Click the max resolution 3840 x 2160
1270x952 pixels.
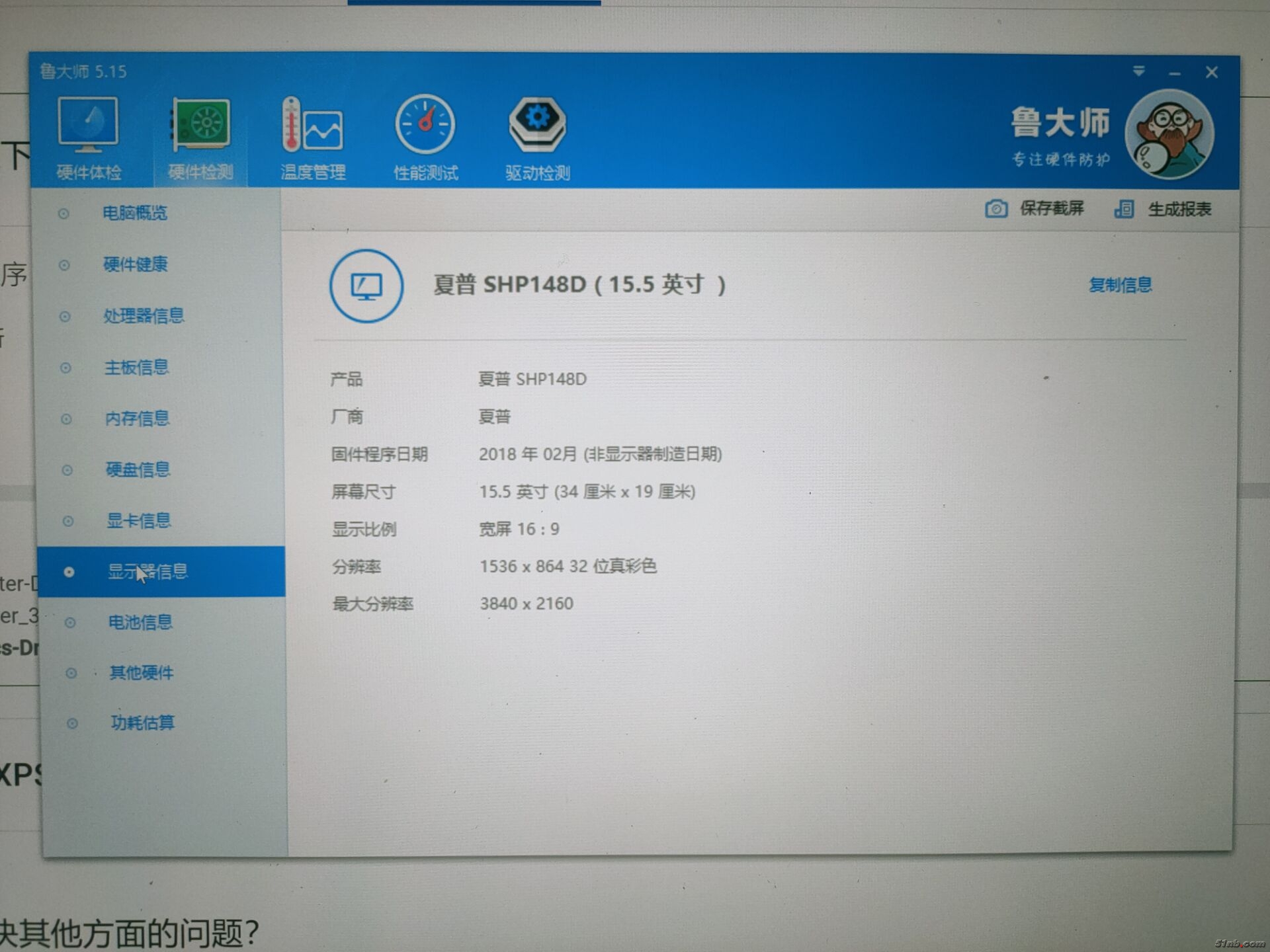[527, 604]
